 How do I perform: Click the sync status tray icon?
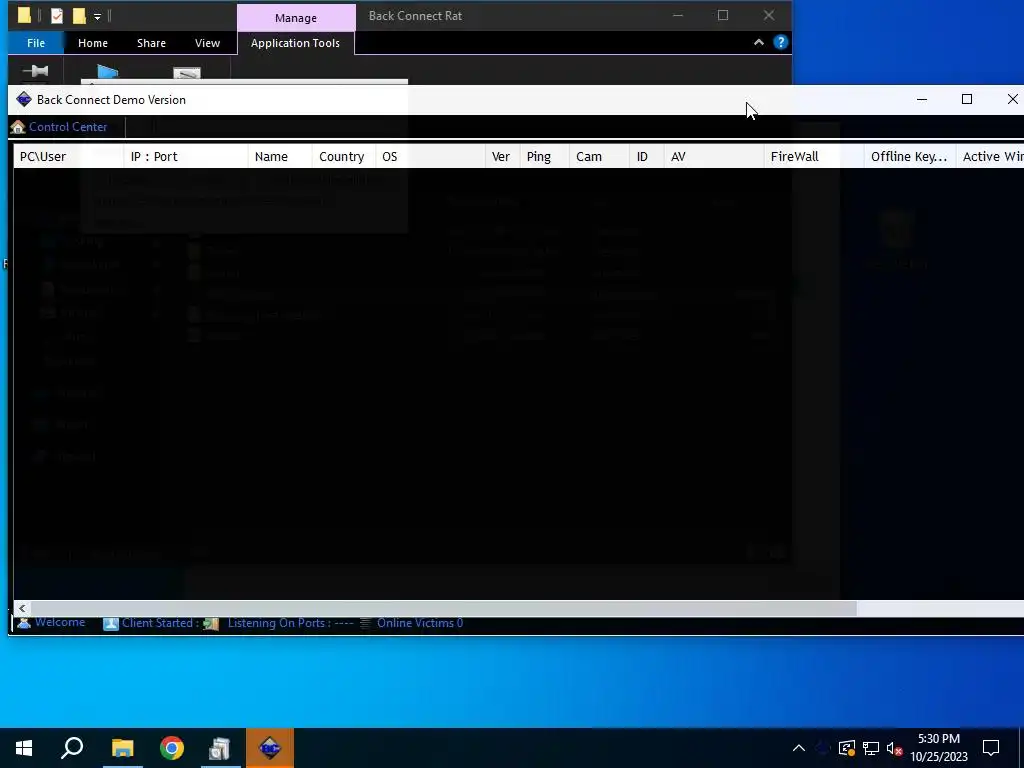click(x=847, y=748)
